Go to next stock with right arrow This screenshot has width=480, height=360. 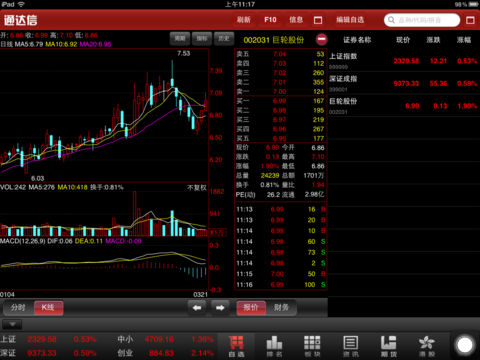tap(220, 307)
